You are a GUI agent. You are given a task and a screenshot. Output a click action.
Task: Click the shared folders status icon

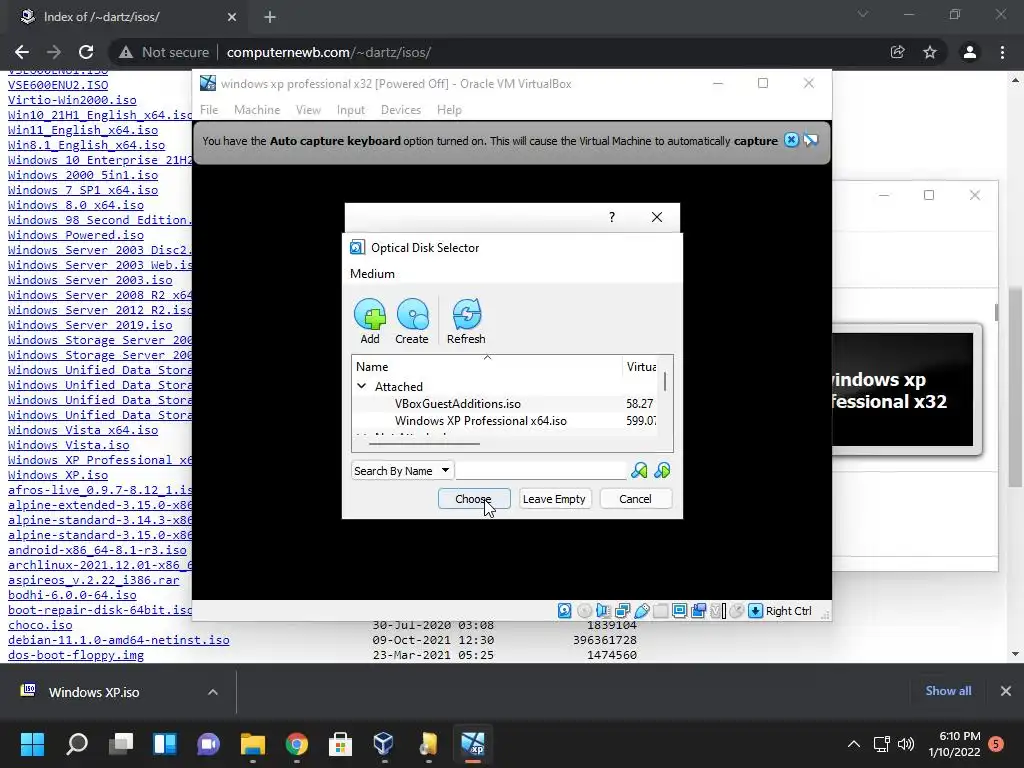660,611
